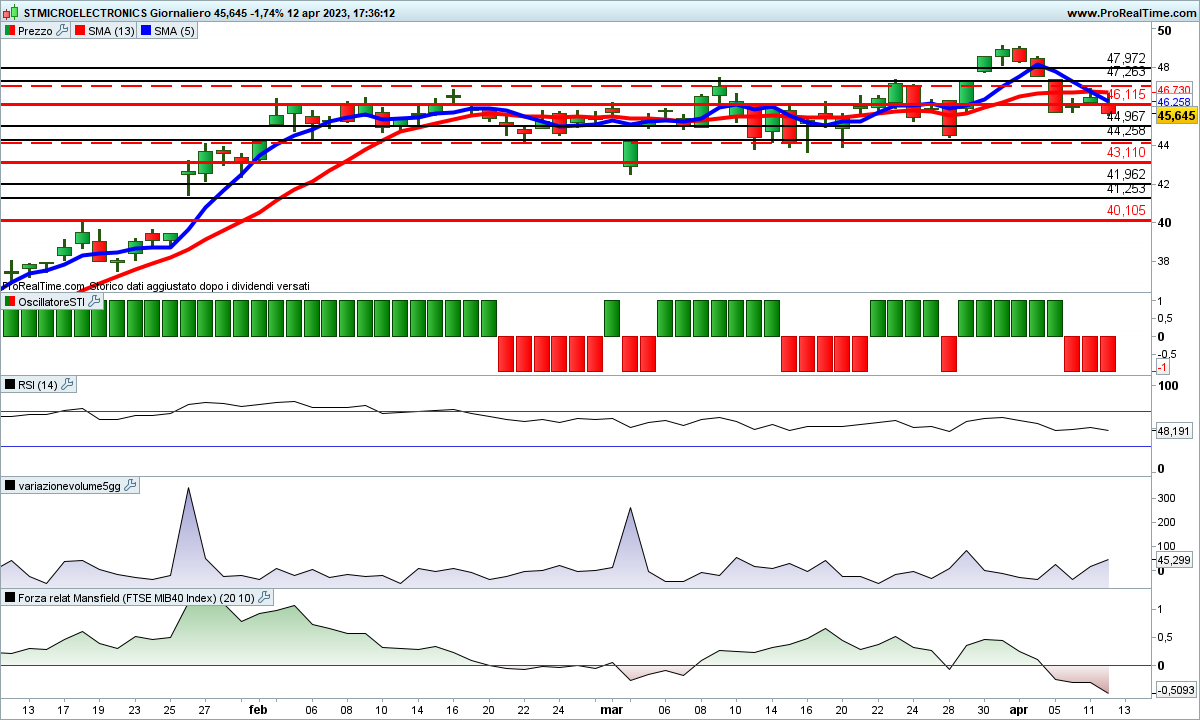Click the 41,253 price level label
The width and height of the screenshot is (1200, 720).
(1126, 189)
